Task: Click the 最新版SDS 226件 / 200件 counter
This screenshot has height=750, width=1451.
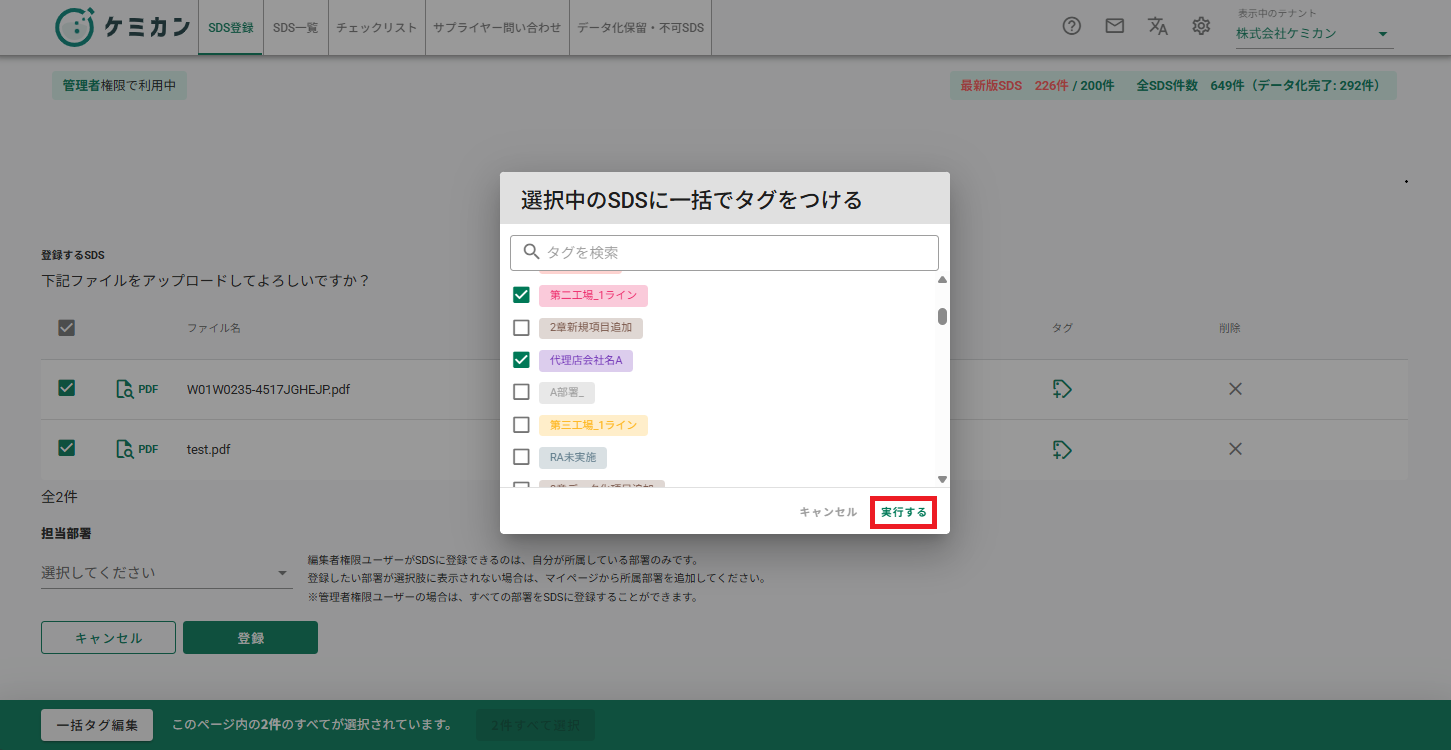Action: (1037, 86)
